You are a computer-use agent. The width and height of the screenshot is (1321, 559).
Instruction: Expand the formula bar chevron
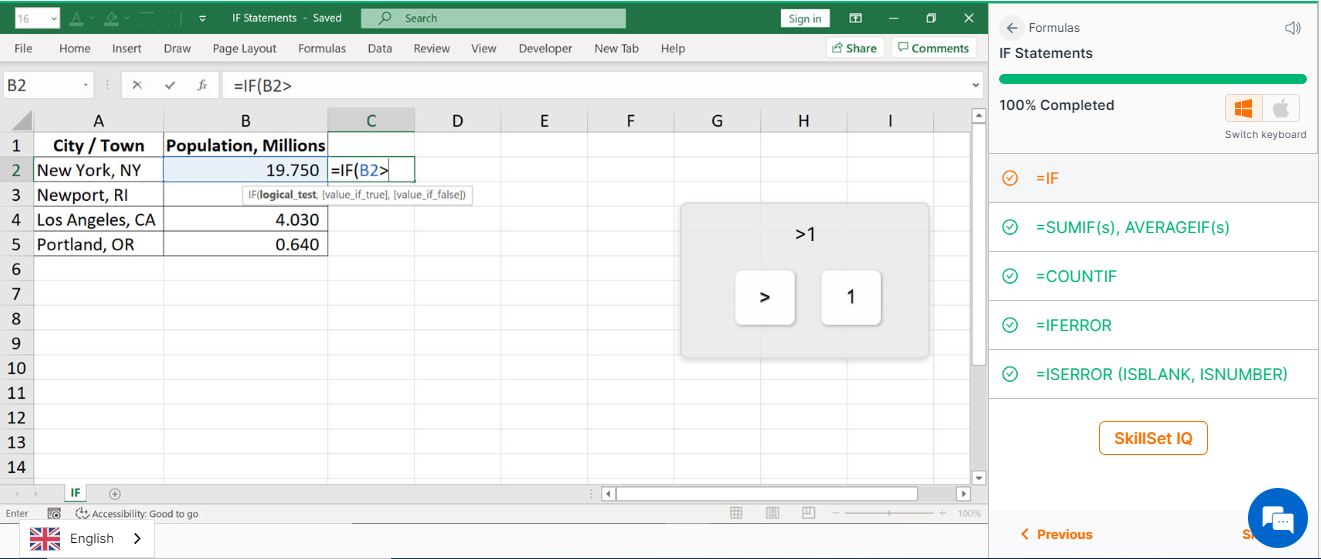(976, 86)
